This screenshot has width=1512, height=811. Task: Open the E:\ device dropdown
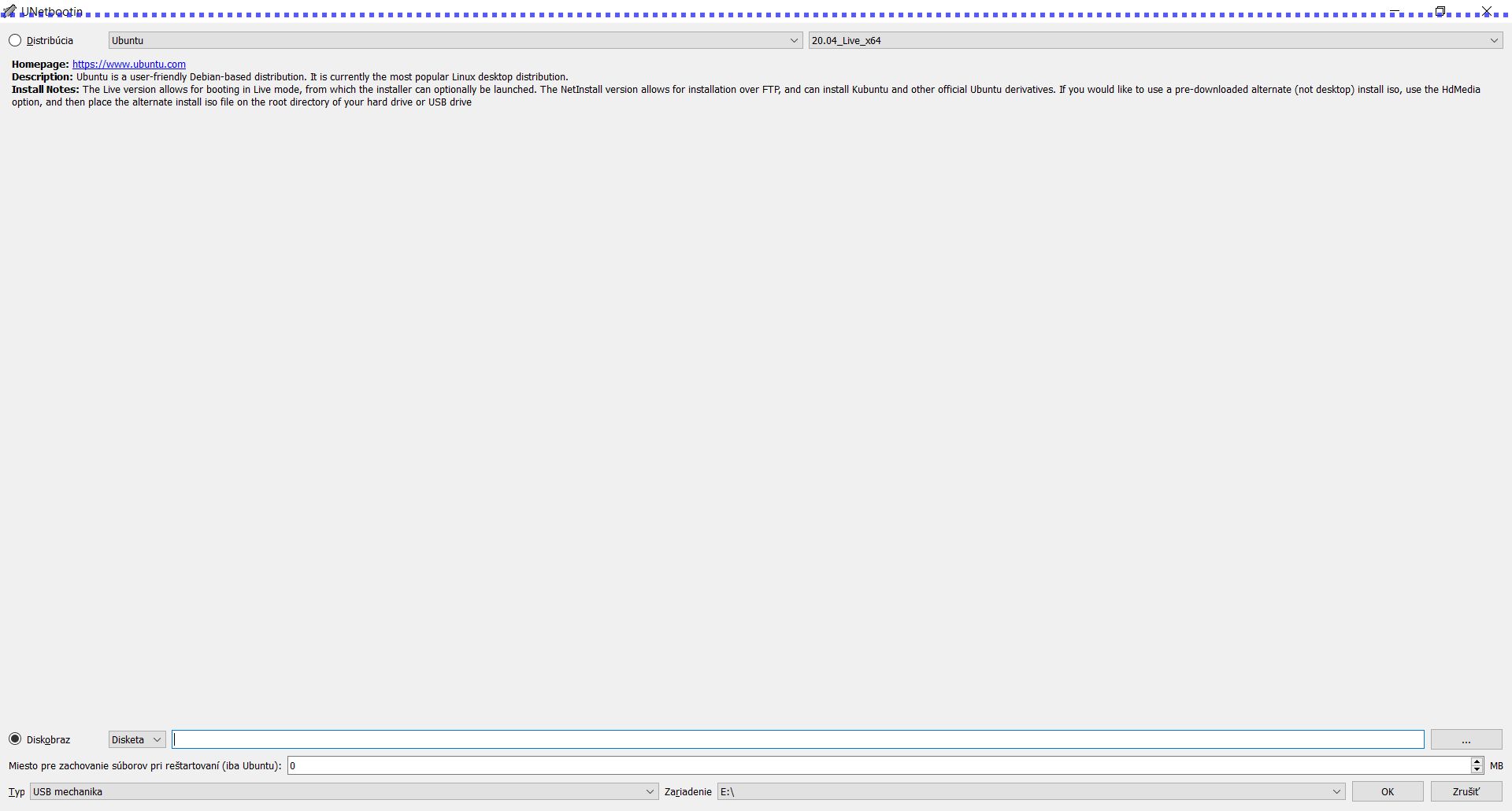[1031, 791]
